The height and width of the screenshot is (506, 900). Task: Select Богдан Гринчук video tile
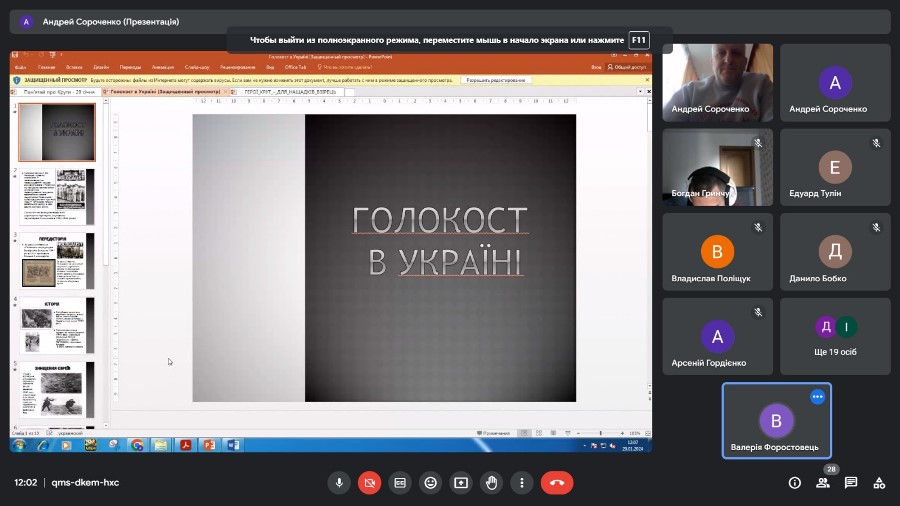(717, 167)
